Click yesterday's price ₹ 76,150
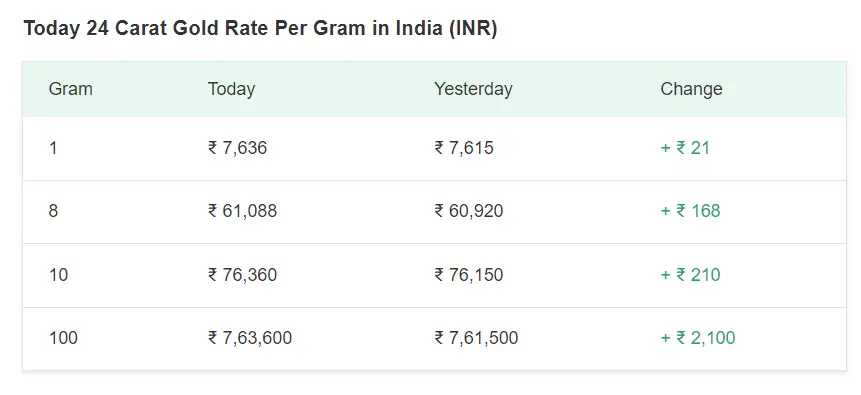 pyautogui.click(x=468, y=275)
